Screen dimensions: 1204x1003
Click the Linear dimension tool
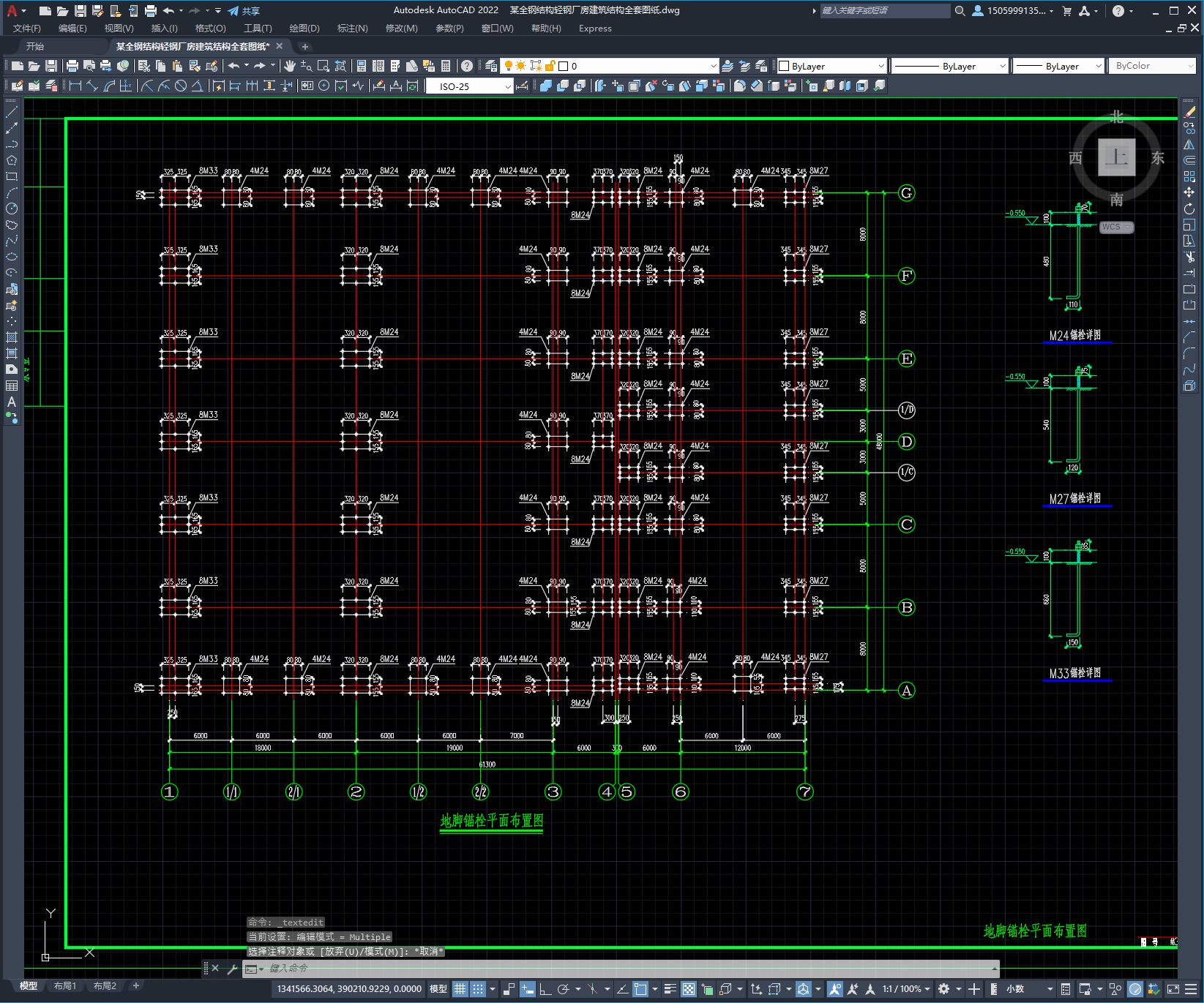click(75, 86)
